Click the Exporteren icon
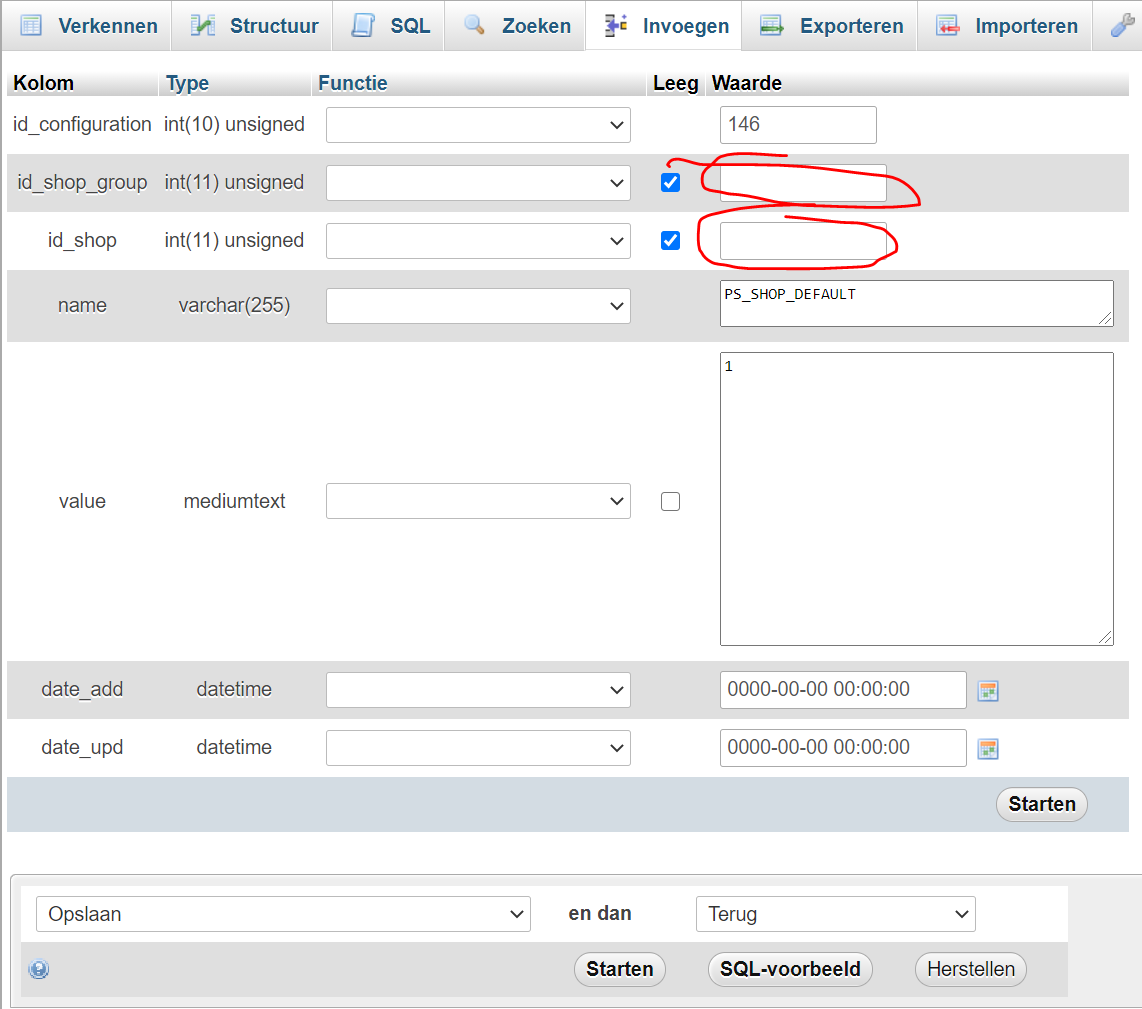Image resolution: width=1142 pixels, height=1009 pixels. (771, 25)
